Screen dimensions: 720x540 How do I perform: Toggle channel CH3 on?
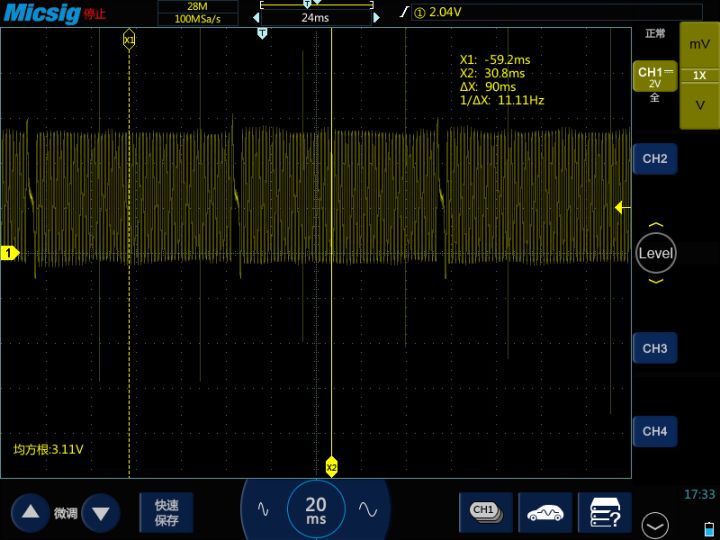coord(655,348)
